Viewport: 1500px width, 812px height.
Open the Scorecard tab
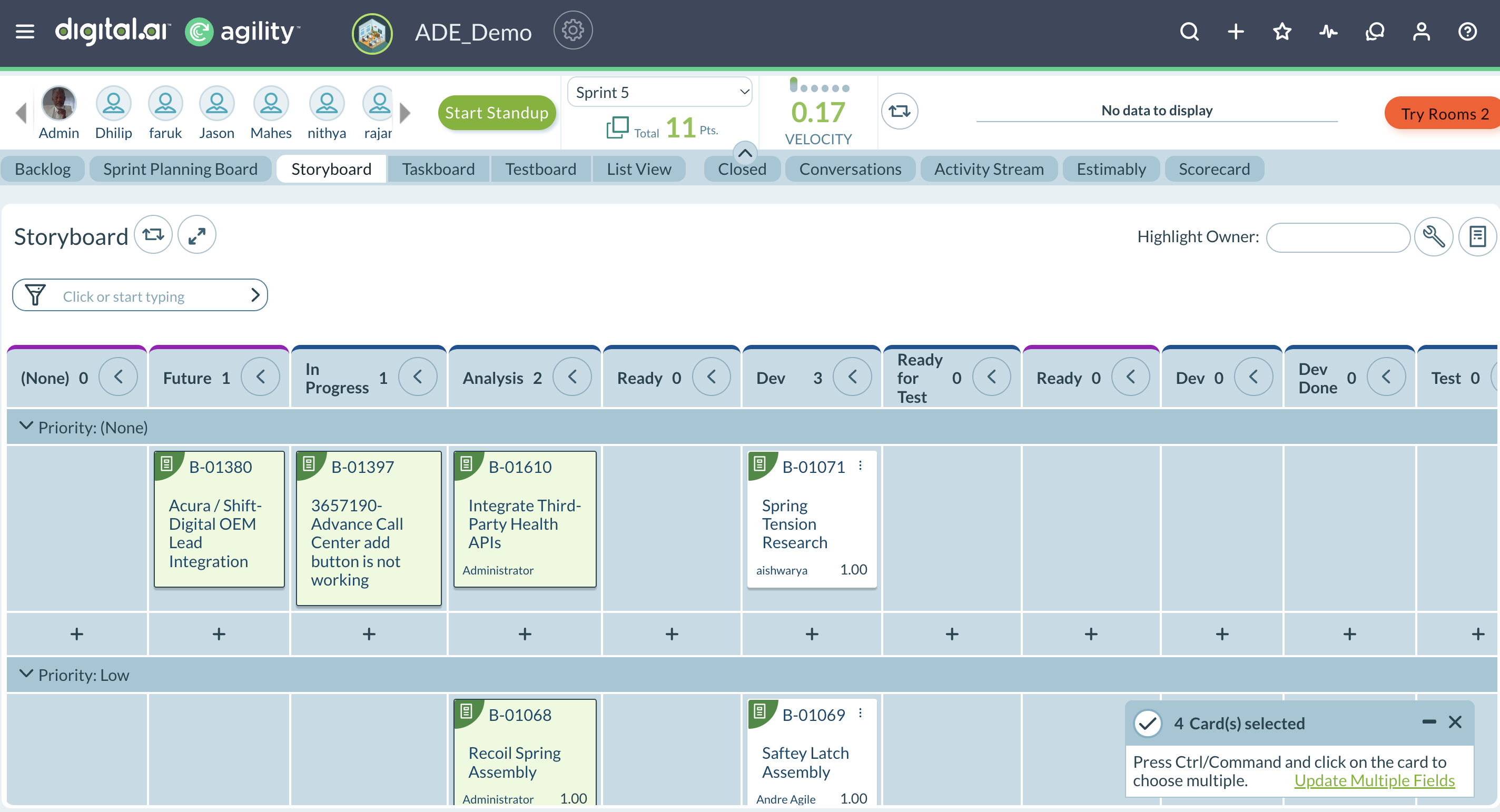pyautogui.click(x=1214, y=169)
